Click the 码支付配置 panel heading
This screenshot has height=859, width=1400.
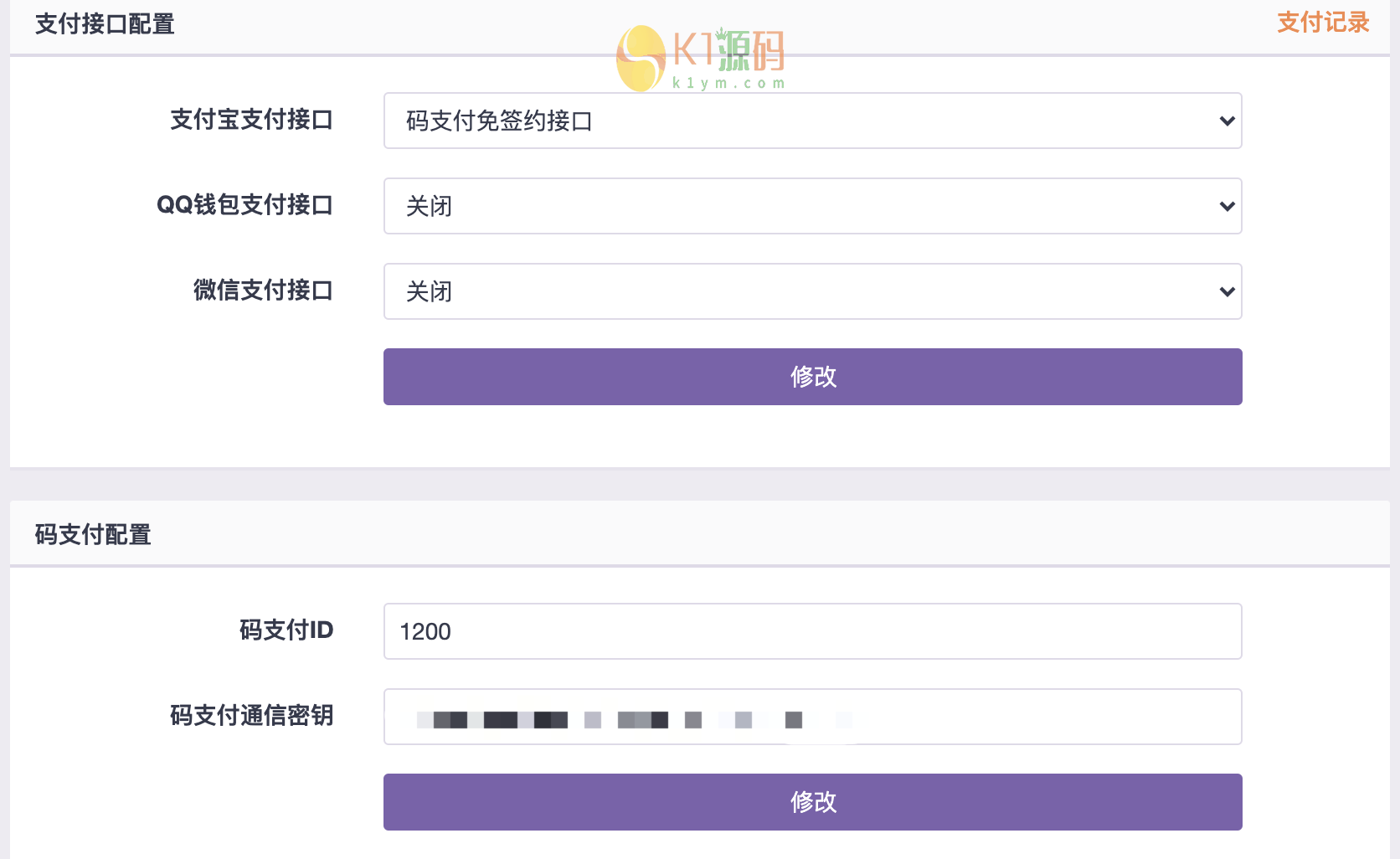[x=93, y=535]
